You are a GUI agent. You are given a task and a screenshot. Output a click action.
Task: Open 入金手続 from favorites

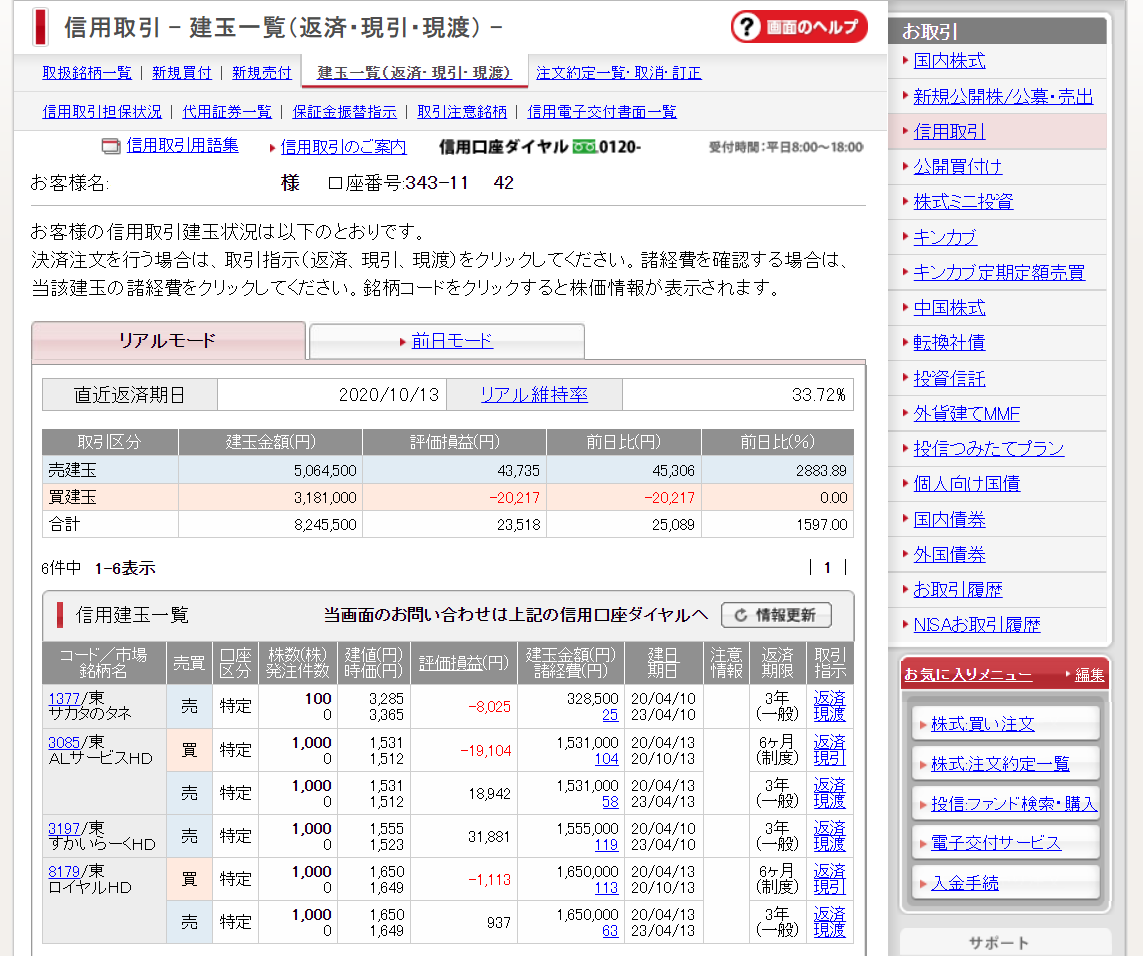(x=964, y=883)
